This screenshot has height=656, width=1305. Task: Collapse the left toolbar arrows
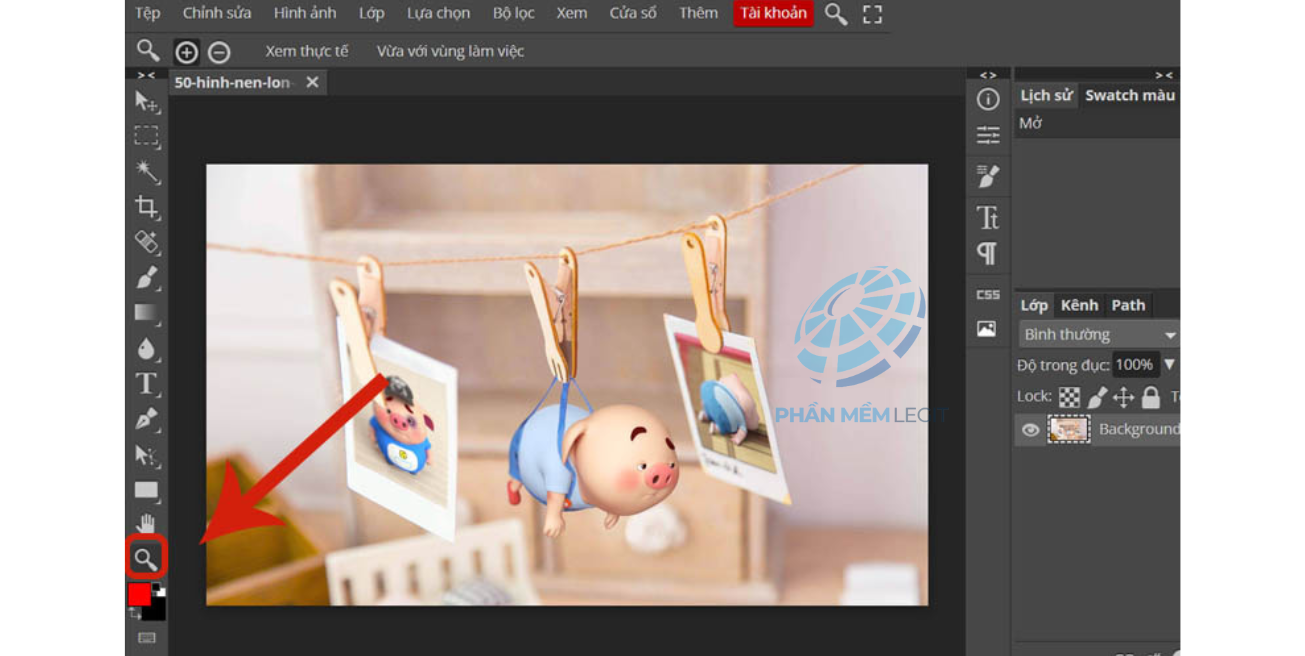pos(146,75)
